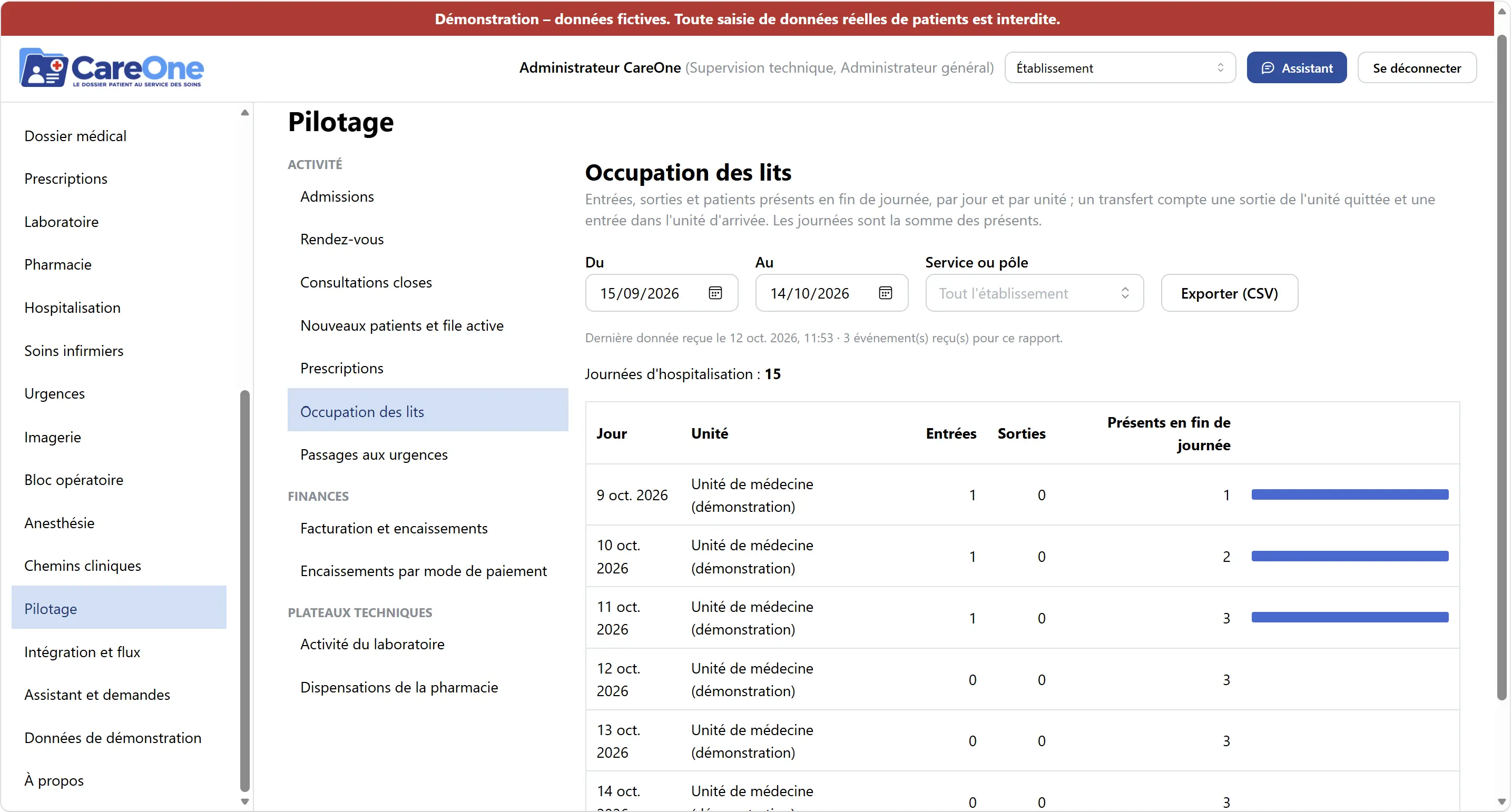Select Occupation des lits report

427,410
